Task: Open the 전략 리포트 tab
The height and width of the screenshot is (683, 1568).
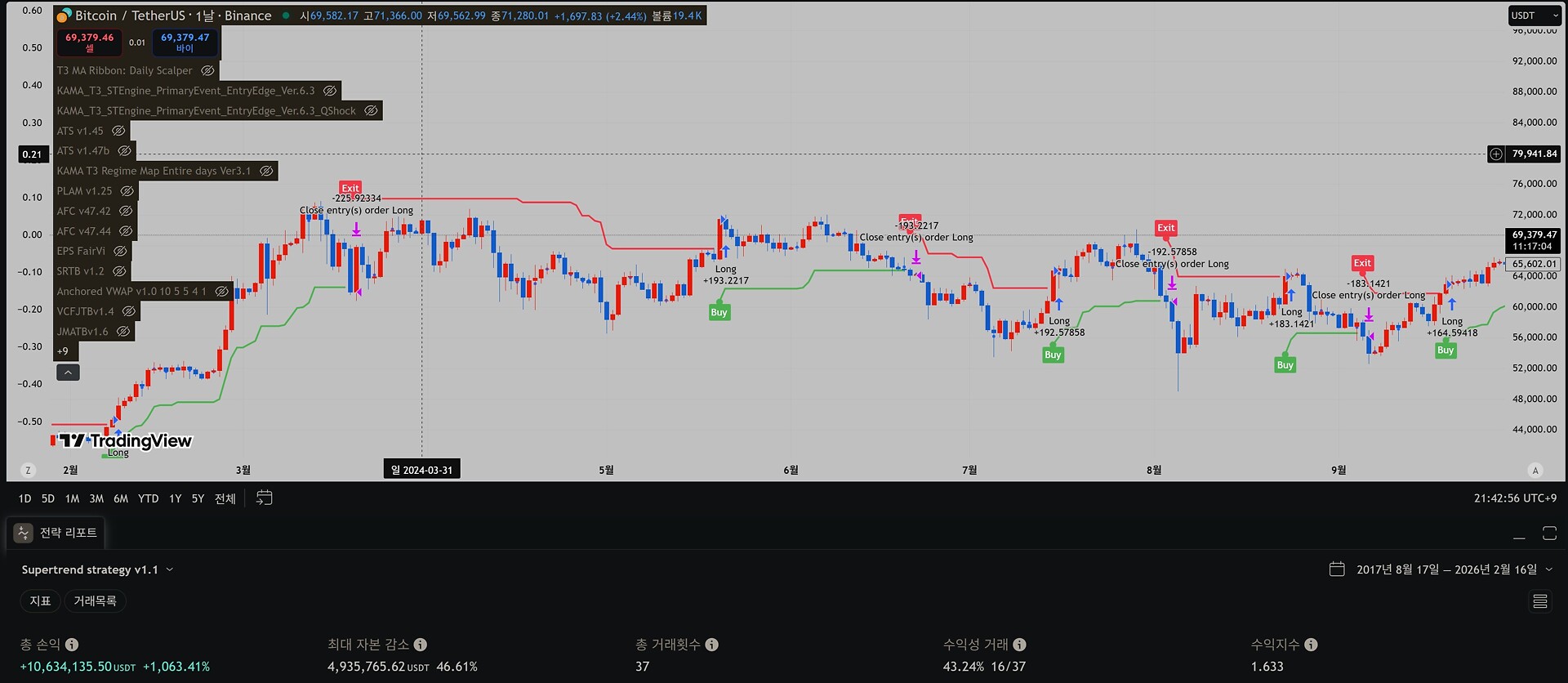Action: pos(56,533)
